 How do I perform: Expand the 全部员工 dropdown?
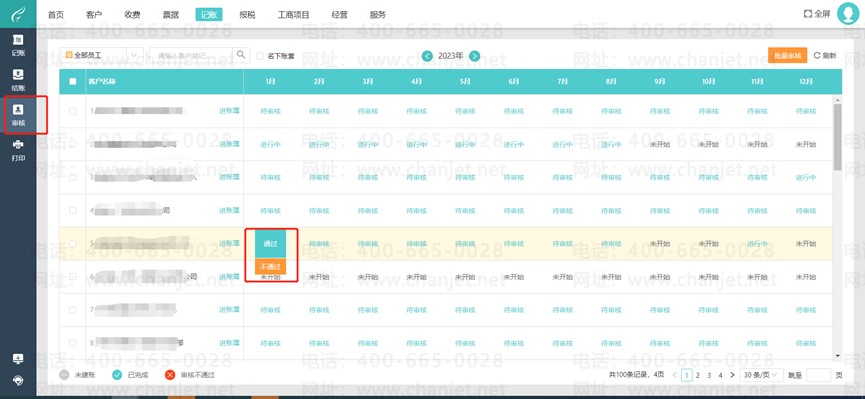point(101,55)
